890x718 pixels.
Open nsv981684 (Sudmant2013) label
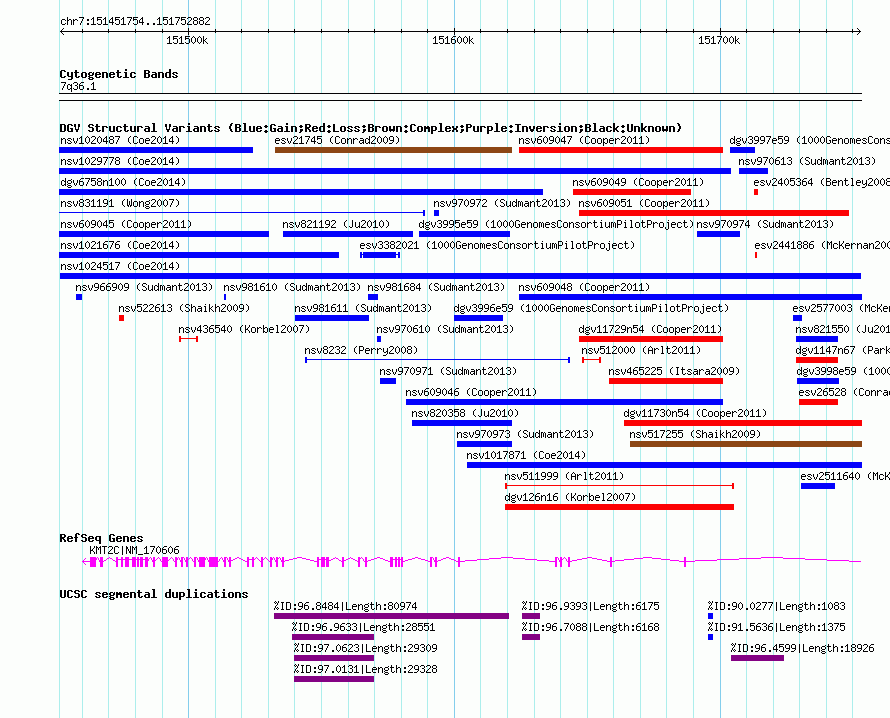(x=436, y=287)
